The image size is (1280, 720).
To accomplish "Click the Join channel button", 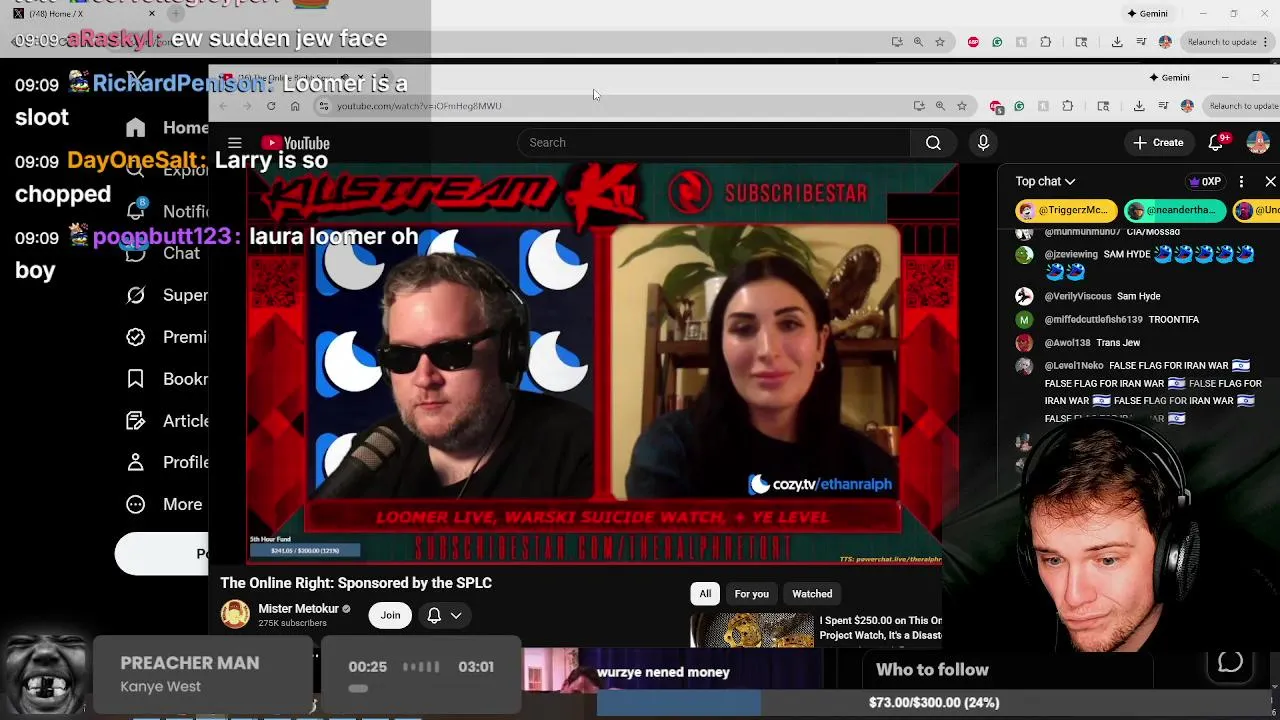I will [390, 616].
